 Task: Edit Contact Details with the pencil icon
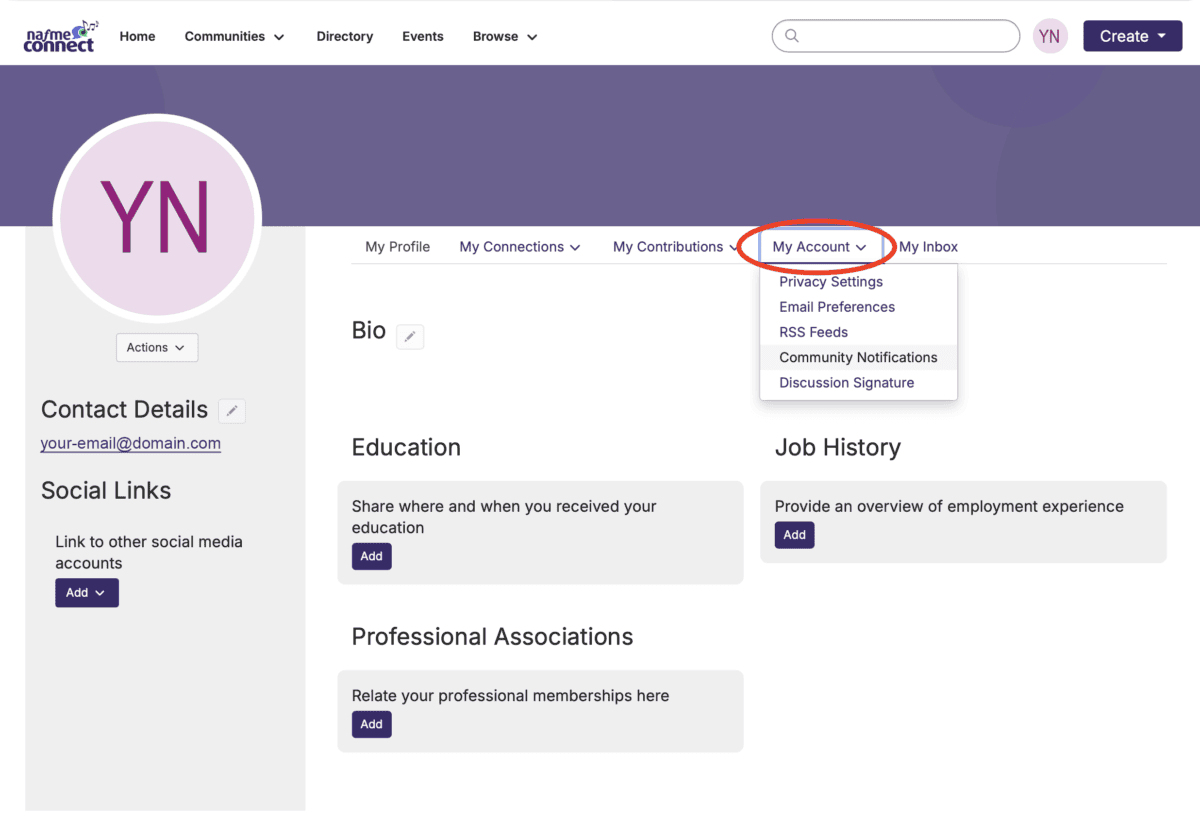(x=232, y=410)
